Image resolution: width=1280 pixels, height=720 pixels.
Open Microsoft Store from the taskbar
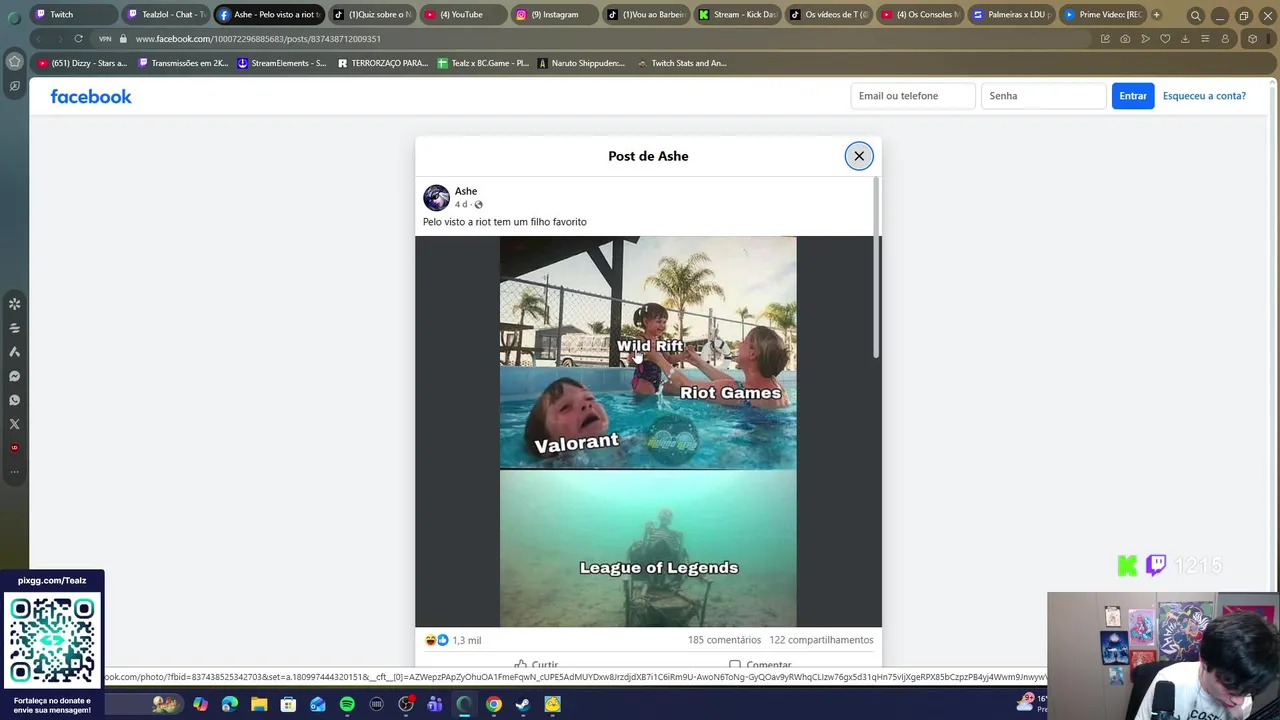tap(288, 704)
